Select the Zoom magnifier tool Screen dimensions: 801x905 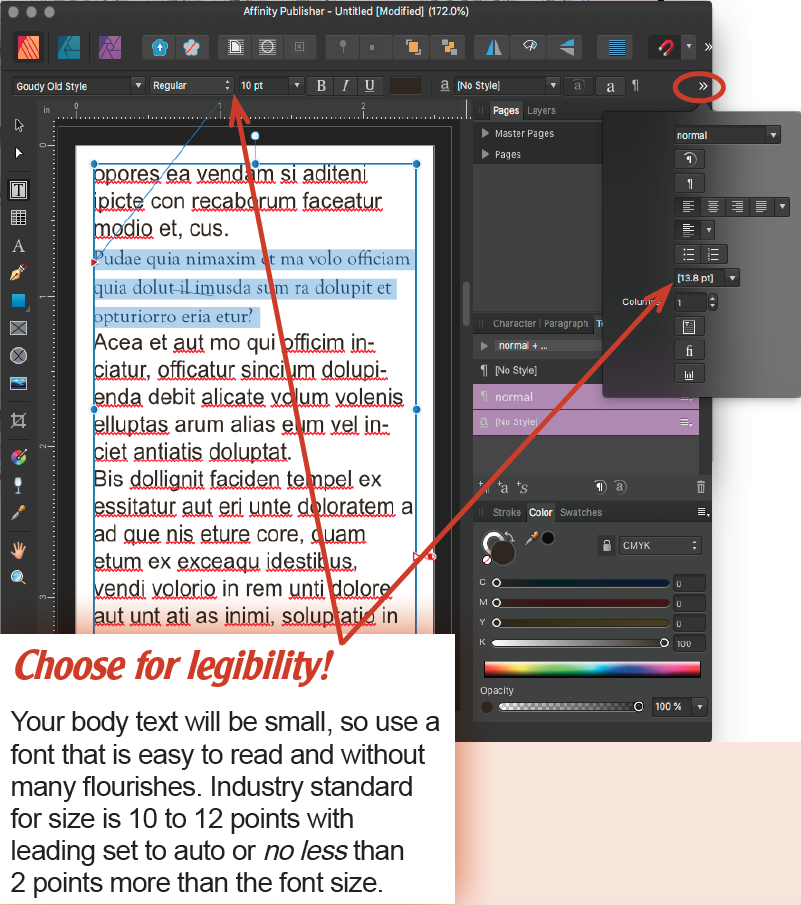(x=18, y=577)
